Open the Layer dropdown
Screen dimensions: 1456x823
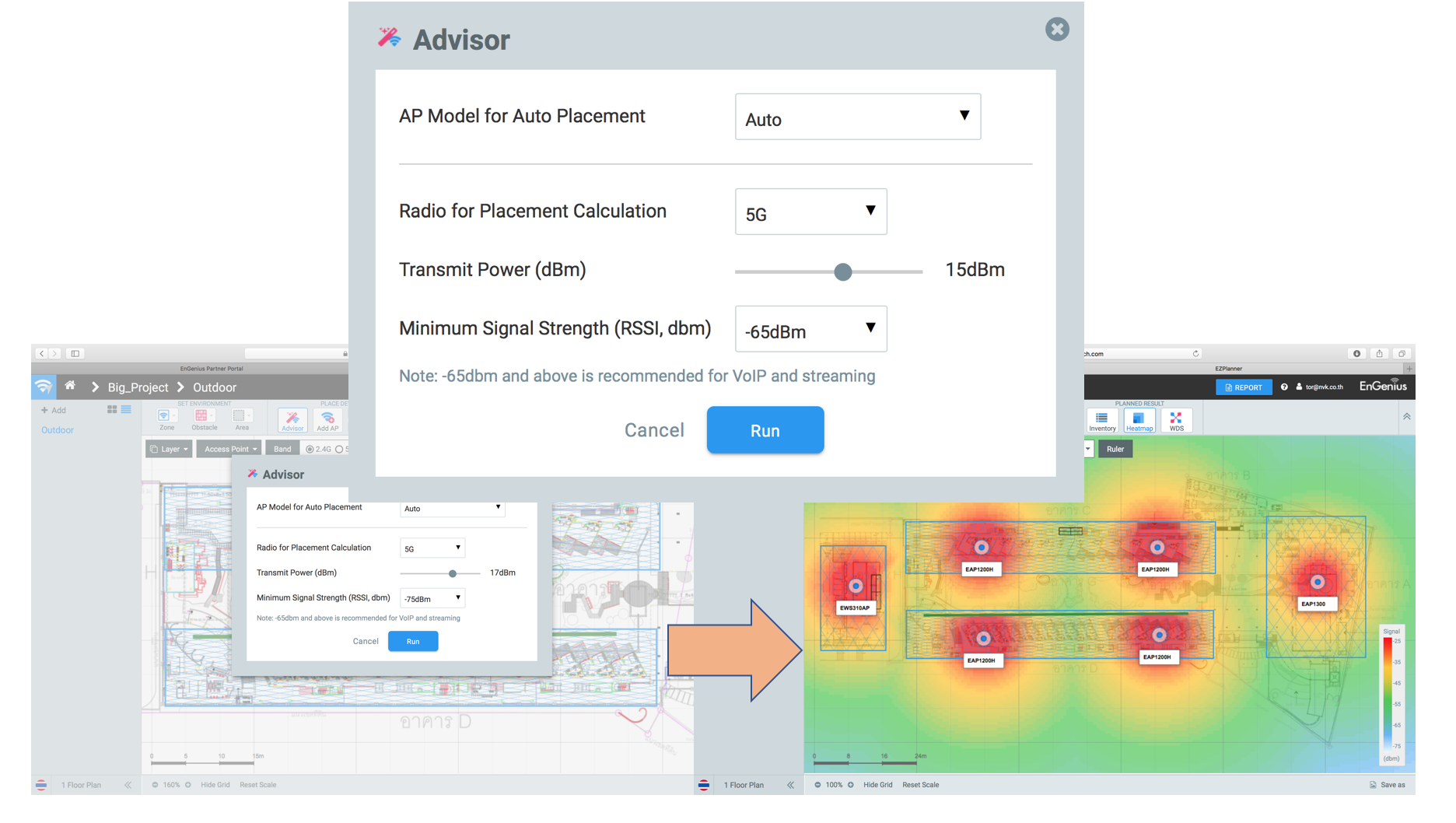pos(169,449)
